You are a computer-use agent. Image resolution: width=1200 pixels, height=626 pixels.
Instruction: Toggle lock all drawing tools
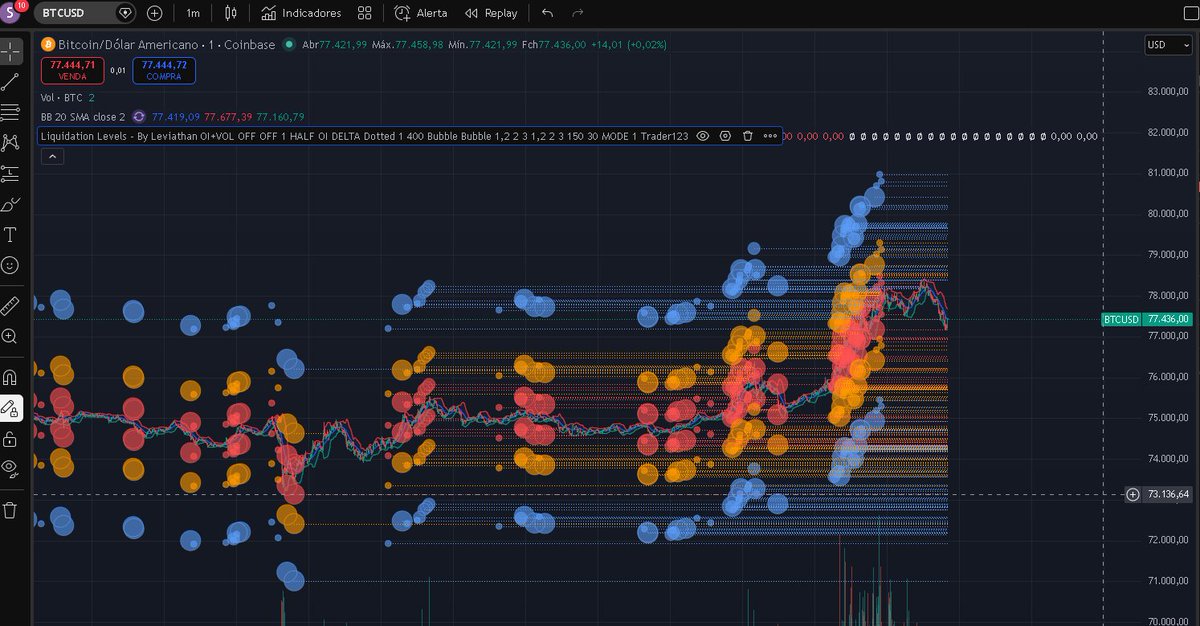tap(10, 439)
